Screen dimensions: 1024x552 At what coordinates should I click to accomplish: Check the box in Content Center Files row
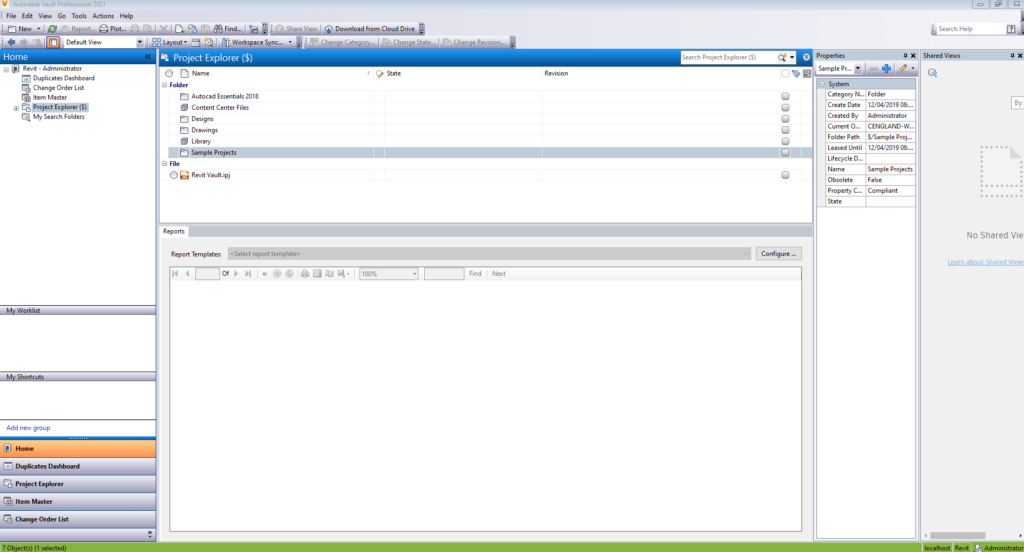785,108
